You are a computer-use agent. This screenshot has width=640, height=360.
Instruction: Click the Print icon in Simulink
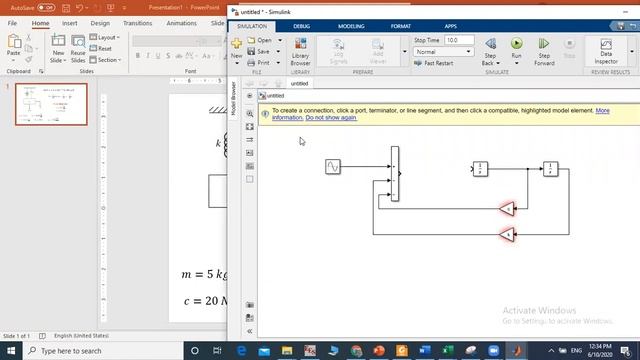coord(251,63)
